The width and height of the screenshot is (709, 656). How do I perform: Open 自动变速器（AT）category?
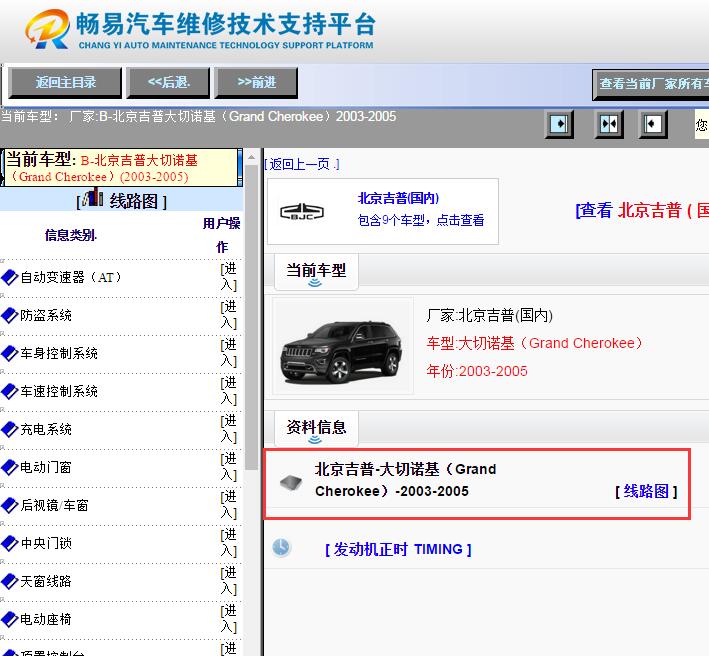pos(71,277)
